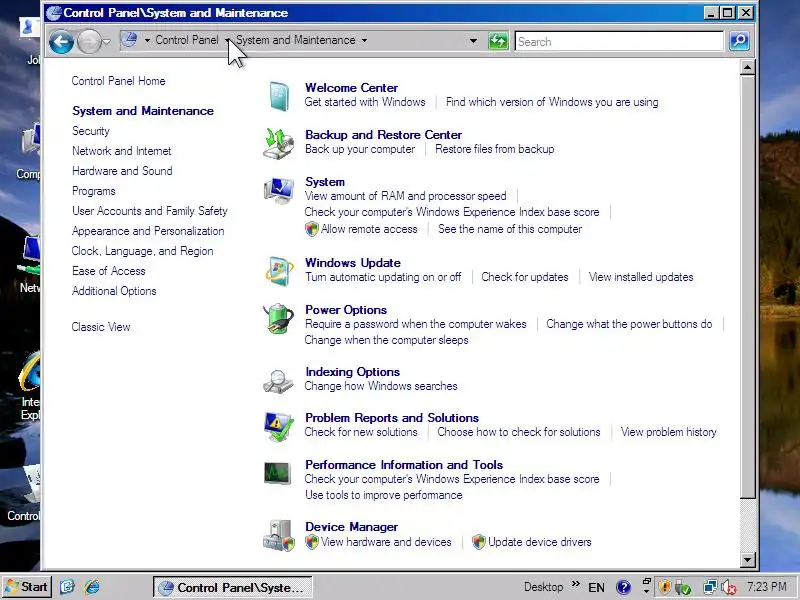Click the Windows Update icon
800x600 pixels.
279,271
